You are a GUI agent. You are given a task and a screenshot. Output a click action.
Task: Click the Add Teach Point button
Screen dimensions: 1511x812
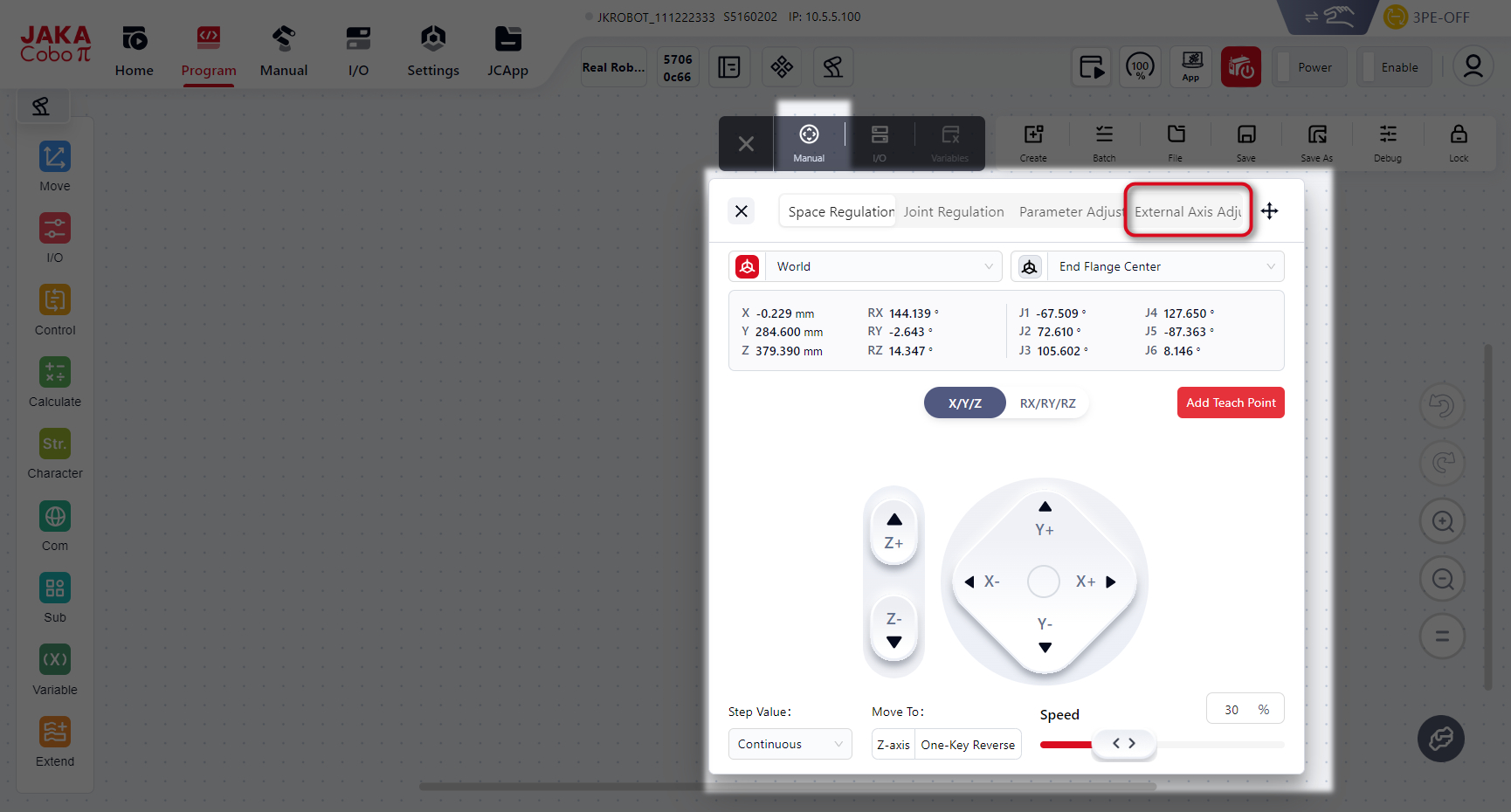click(1230, 403)
